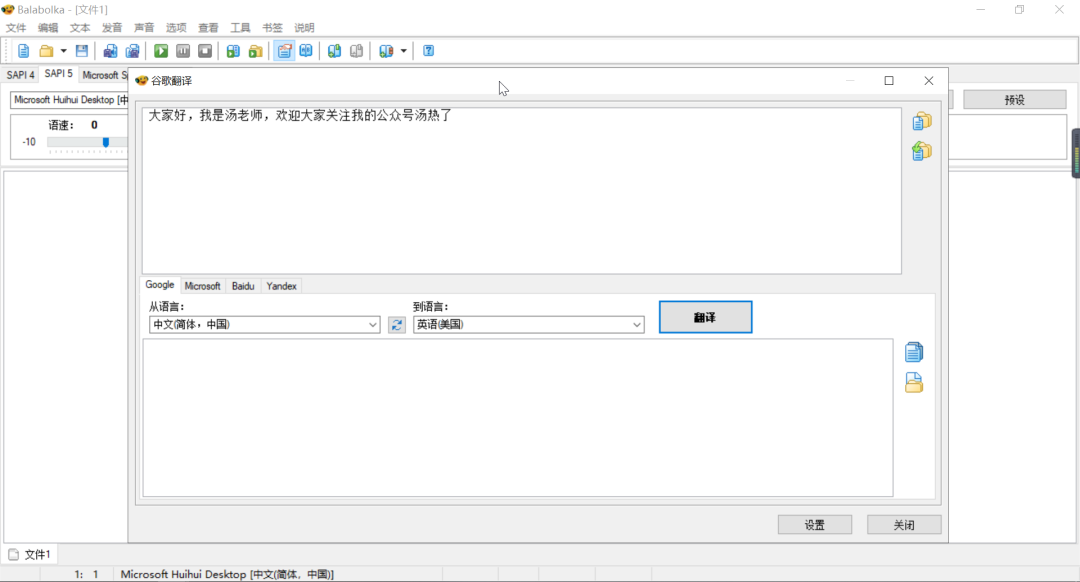Screen dimensions: 1080x582
Task: Select the Microsoft Speech tab in main window
Action: pos(104,75)
